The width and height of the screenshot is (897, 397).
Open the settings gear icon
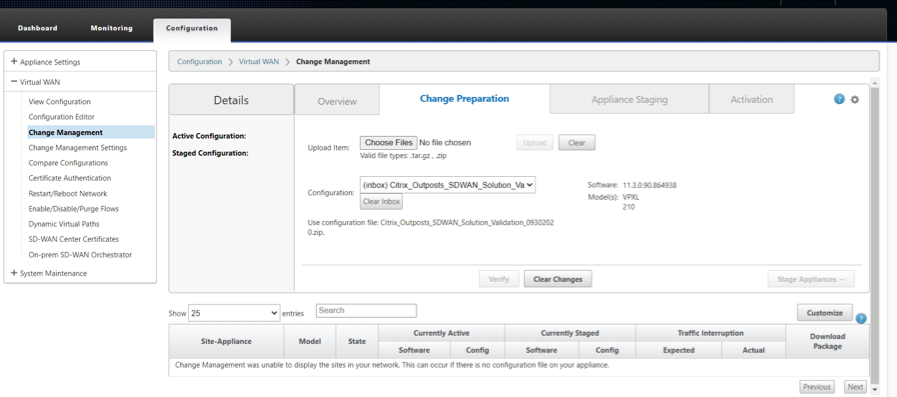[855, 99]
